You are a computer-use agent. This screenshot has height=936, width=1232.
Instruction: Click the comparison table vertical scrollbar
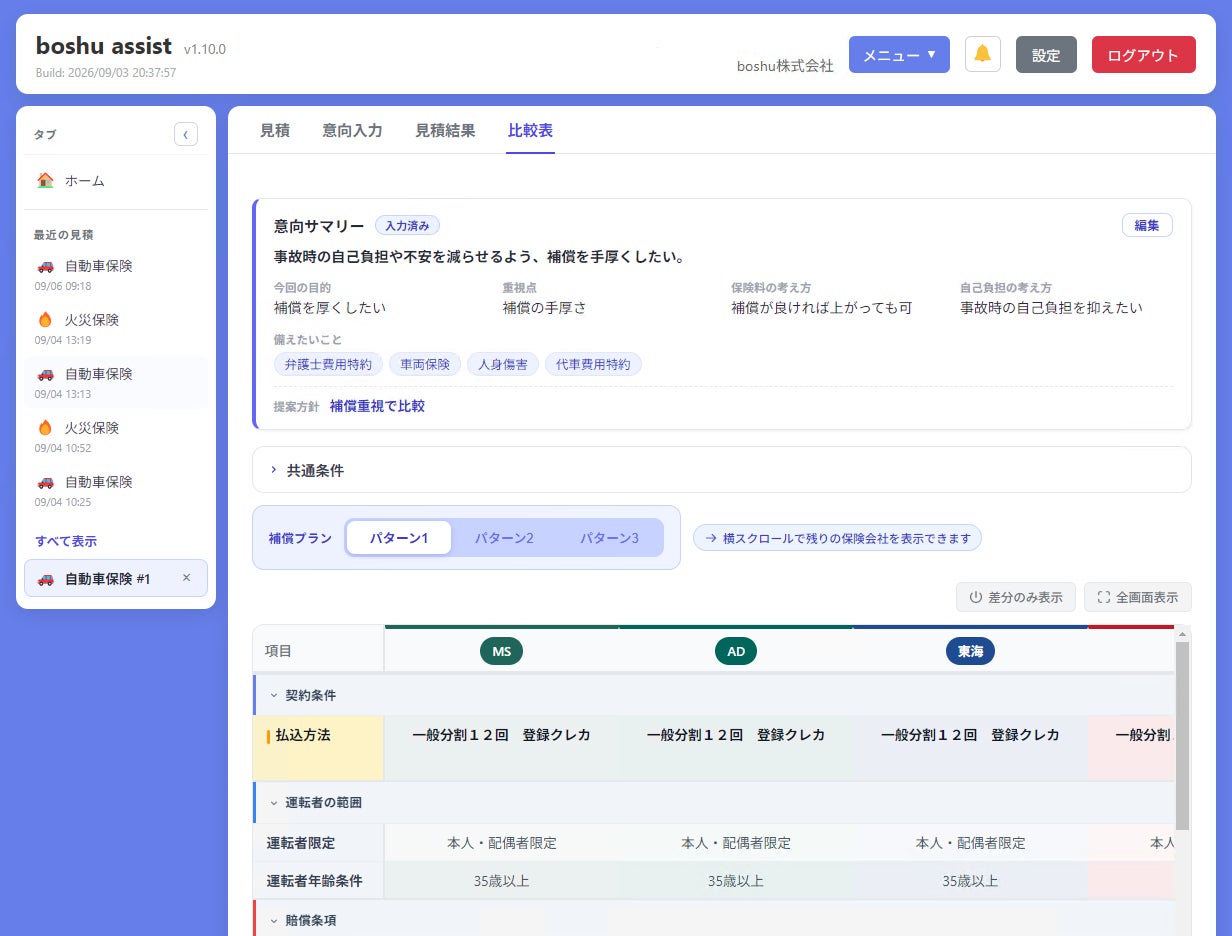tap(1182, 735)
